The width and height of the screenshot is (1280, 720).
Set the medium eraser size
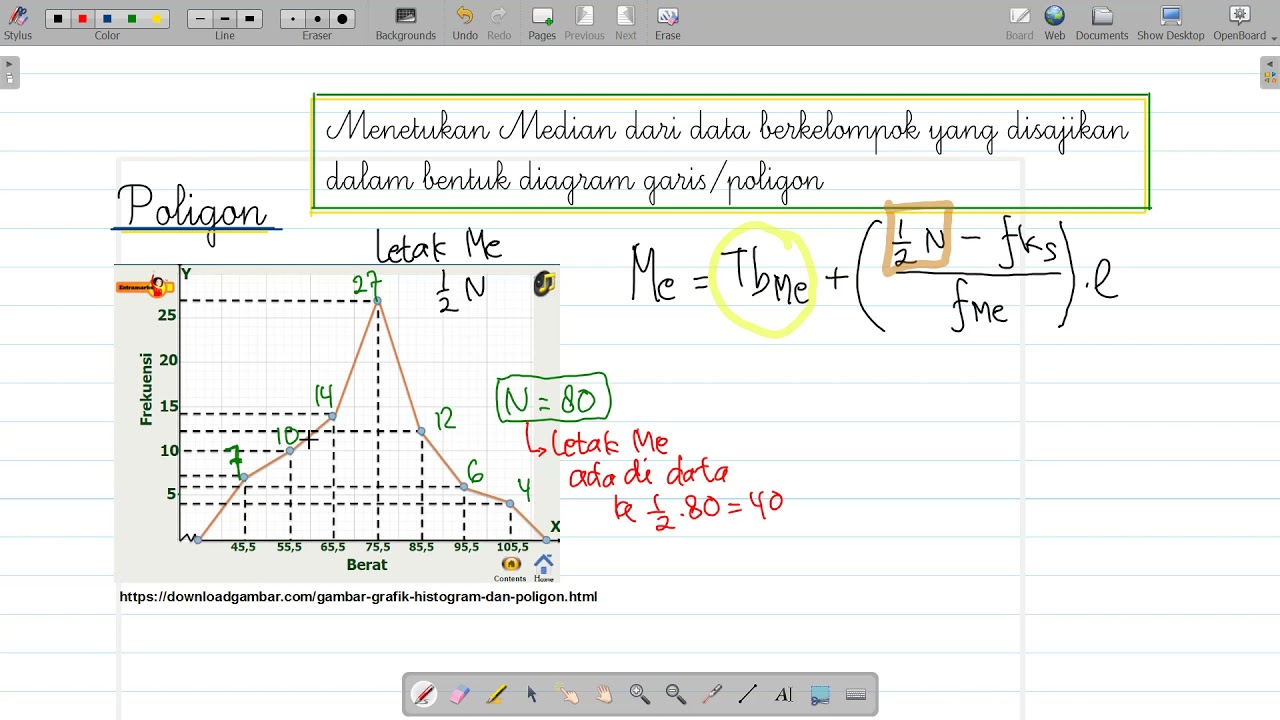pos(317,19)
